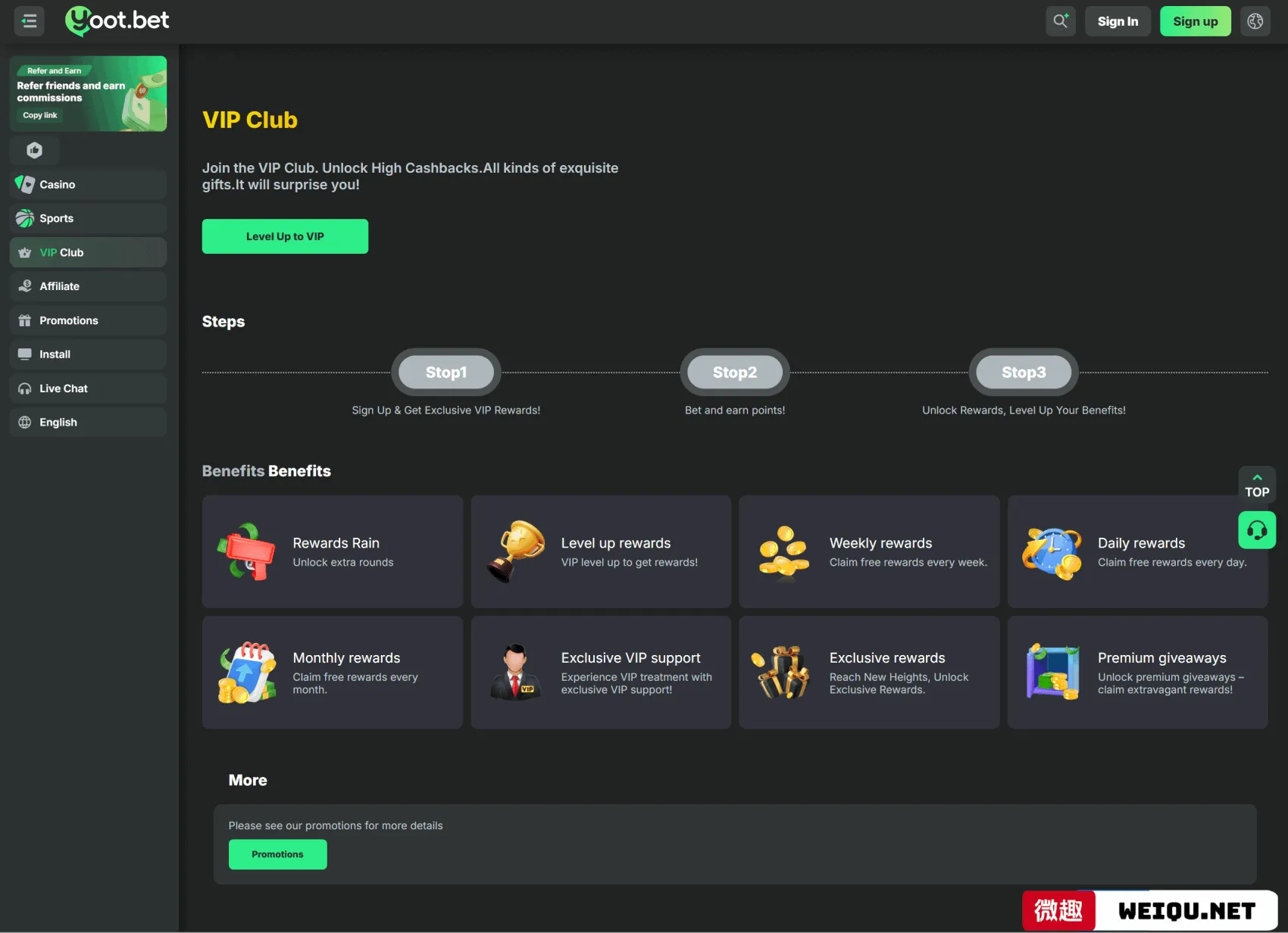Viewport: 1288px width, 933px height.
Task: Click the Premium giveaways safe icon
Action: coord(1052,672)
